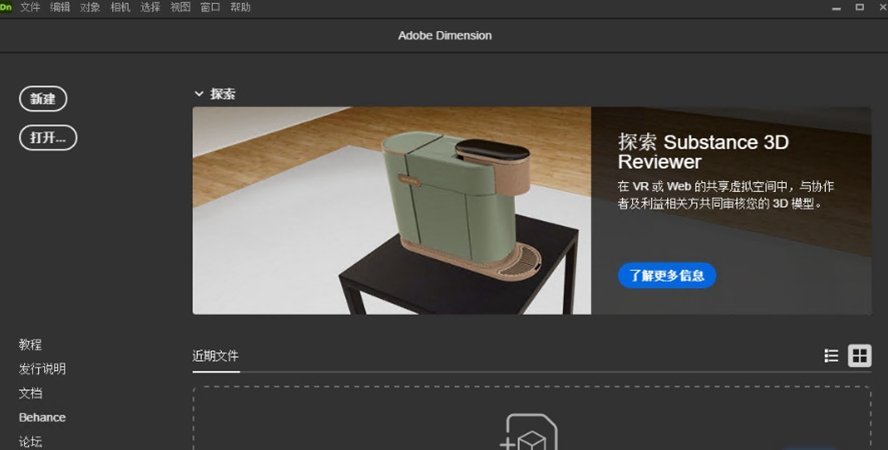Click the coffee machine banner image
Viewport: 888px width, 450px height.
click(x=391, y=211)
